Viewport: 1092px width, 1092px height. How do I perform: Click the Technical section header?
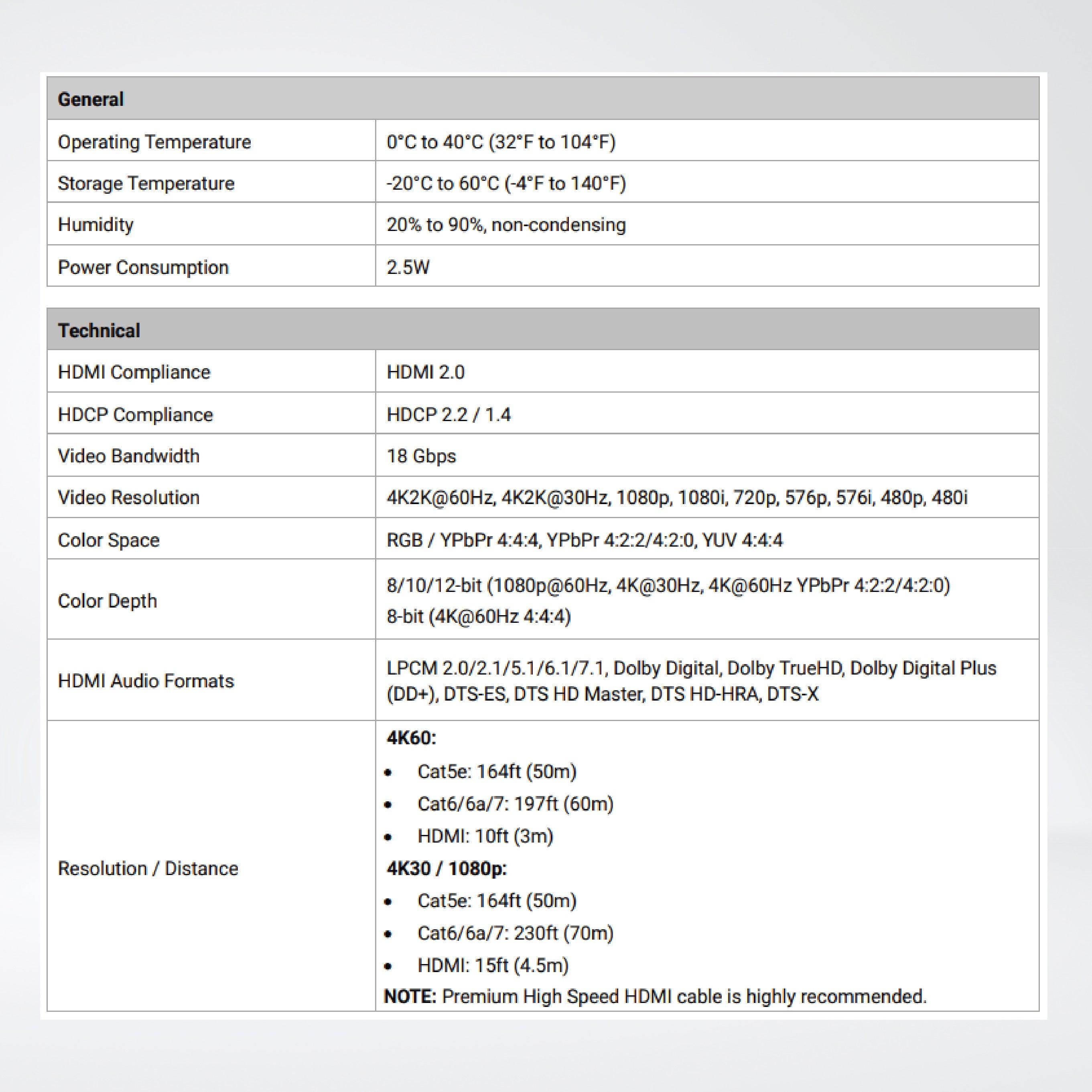click(99, 331)
